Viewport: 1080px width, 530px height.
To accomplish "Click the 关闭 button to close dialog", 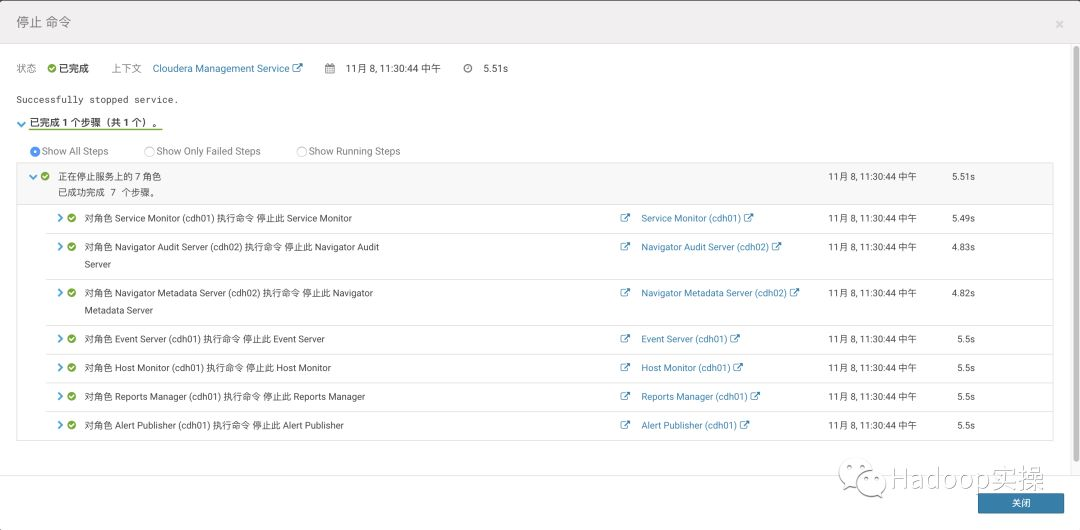I will pyautogui.click(x=1021, y=503).
